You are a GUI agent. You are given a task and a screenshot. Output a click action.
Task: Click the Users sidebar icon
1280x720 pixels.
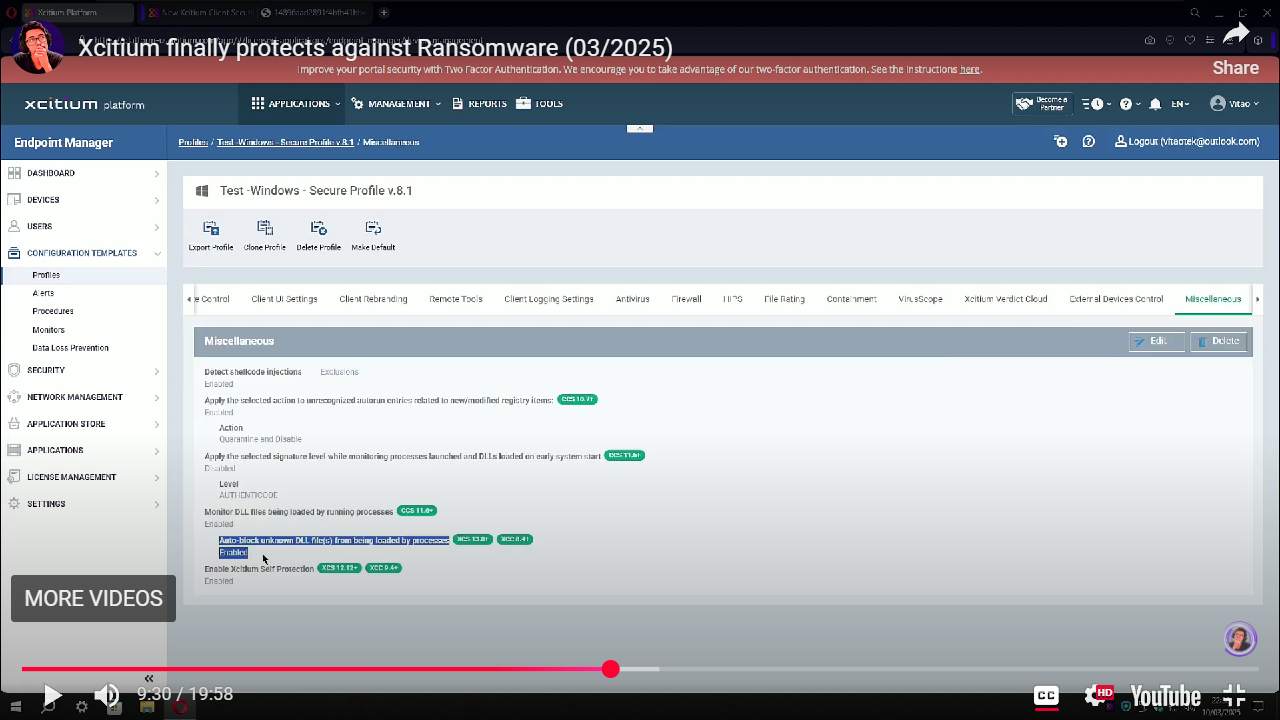pos(14,226)
